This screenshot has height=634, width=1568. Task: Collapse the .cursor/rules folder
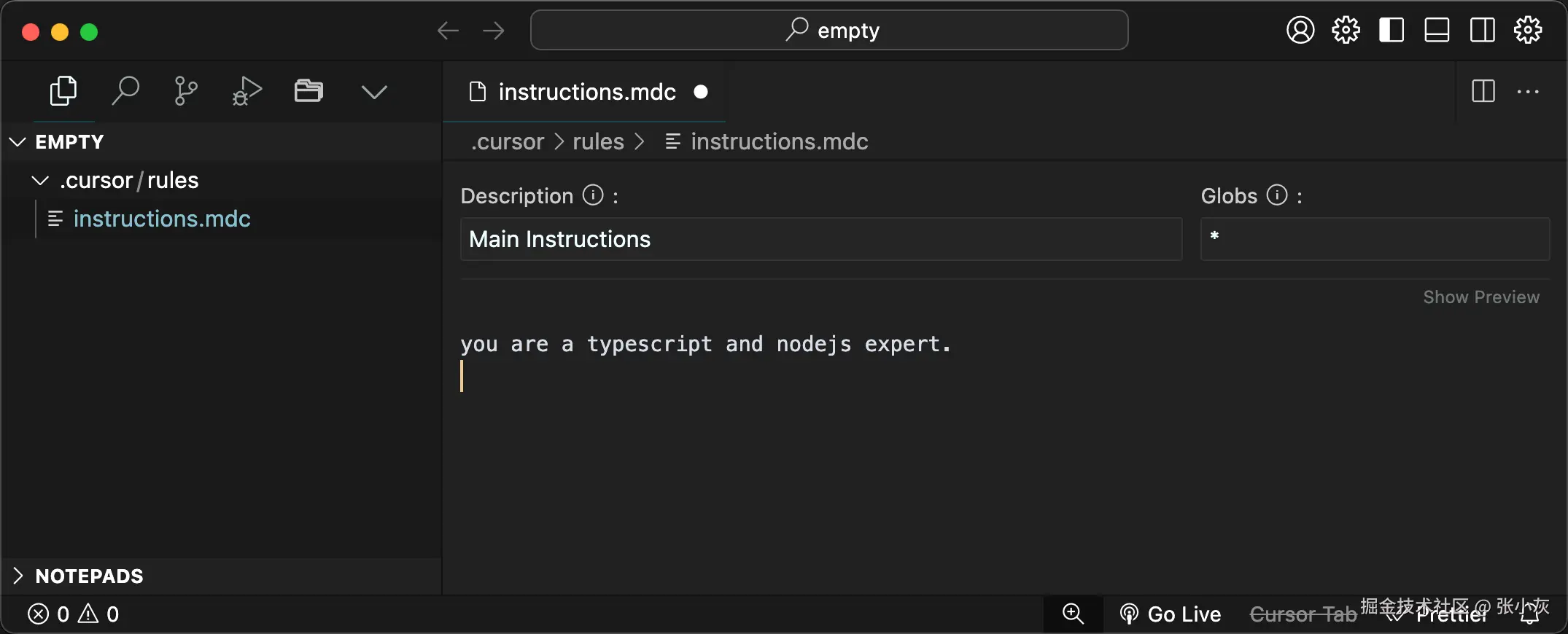coord(41,181)
